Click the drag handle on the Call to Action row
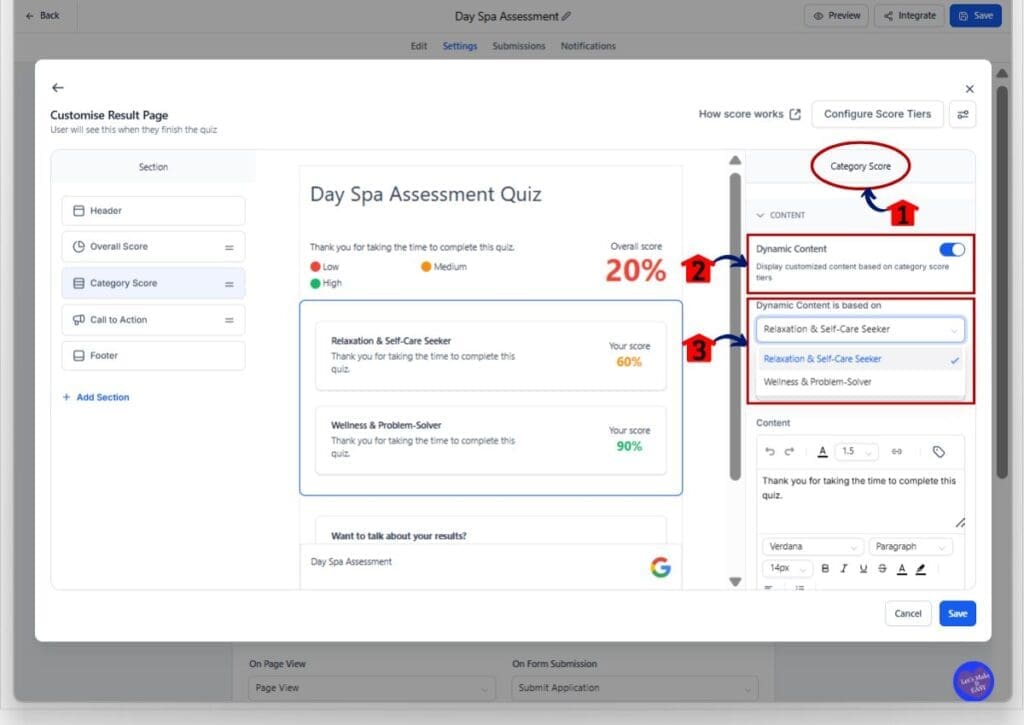1024x725 pixels. click(229, 320)
